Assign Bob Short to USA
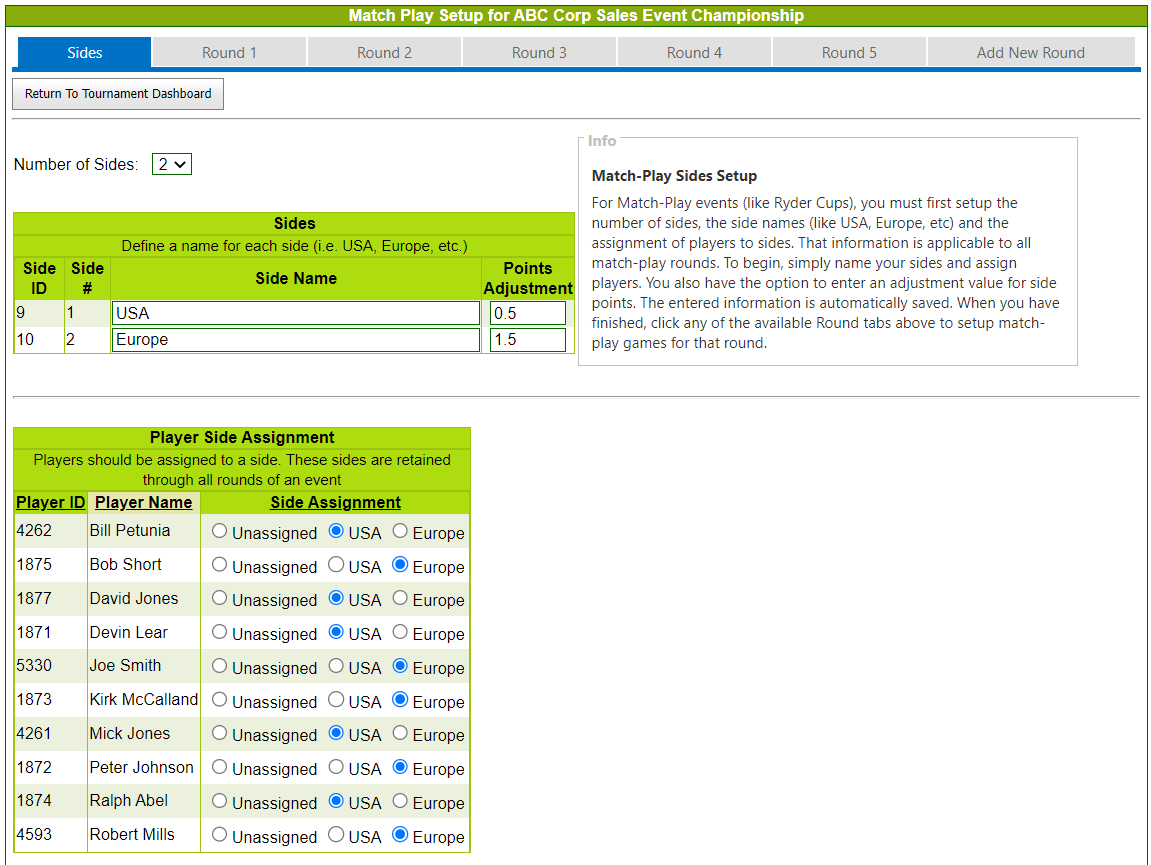1151x865 pixels. click(336, 565)
